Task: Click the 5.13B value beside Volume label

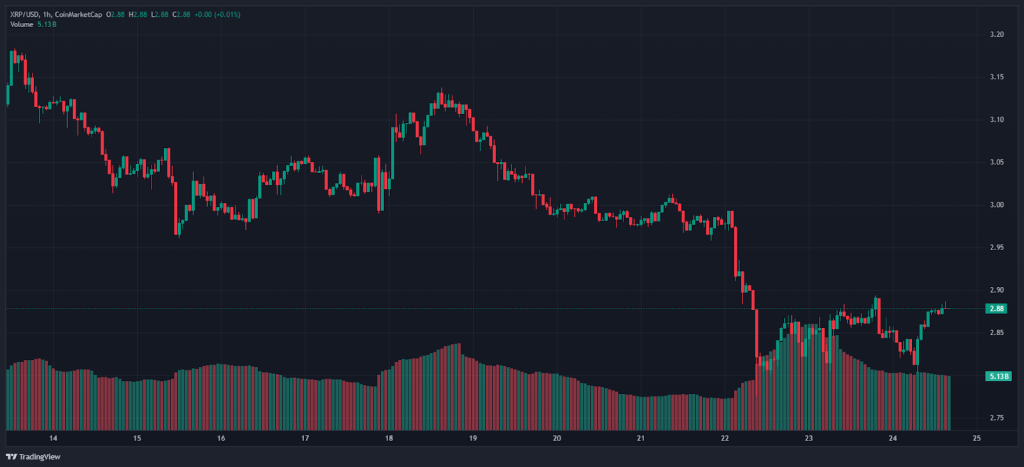Action: [x=47, y=24]
